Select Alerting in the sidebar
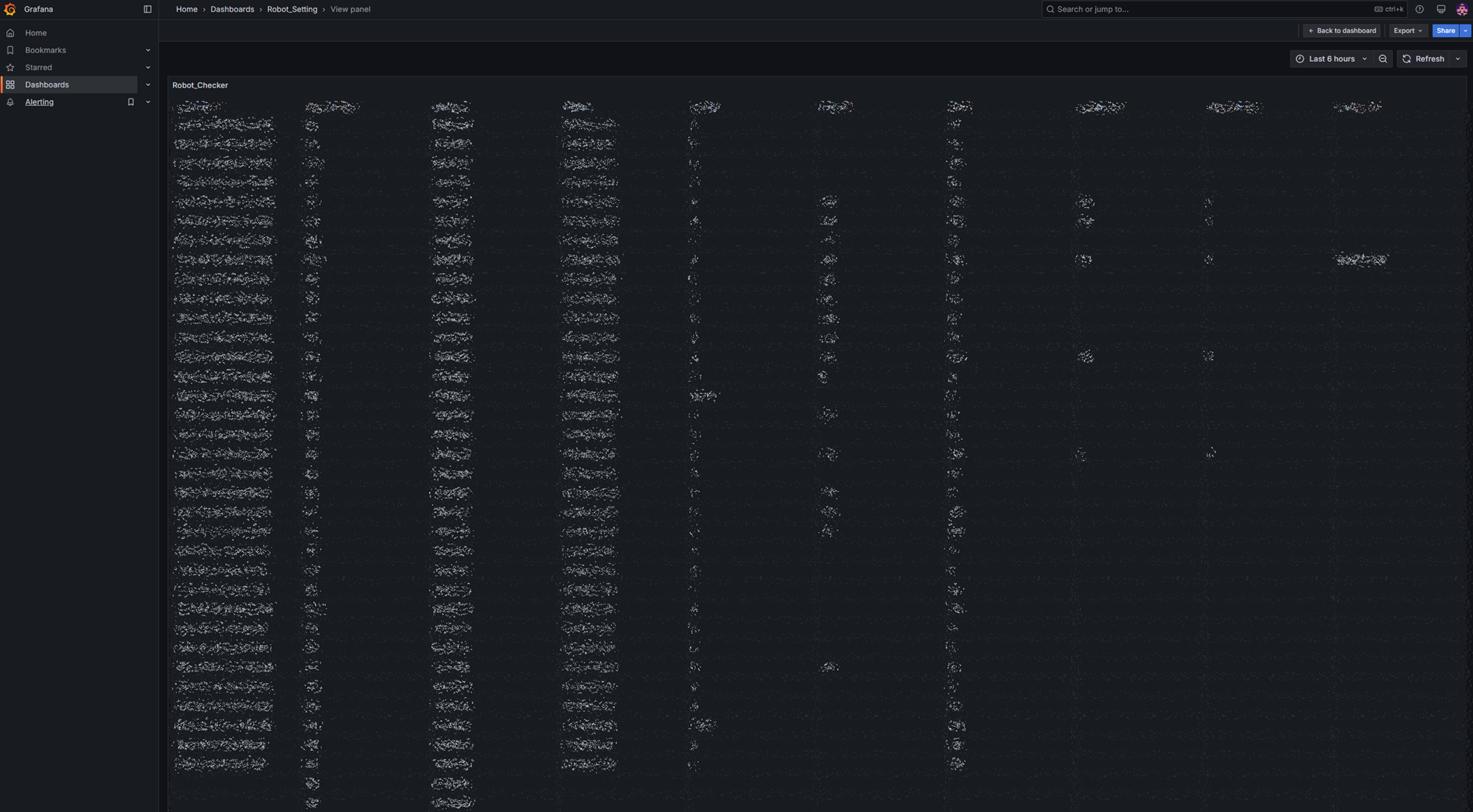Viewport: 1473px width, 812px height. 39,102
